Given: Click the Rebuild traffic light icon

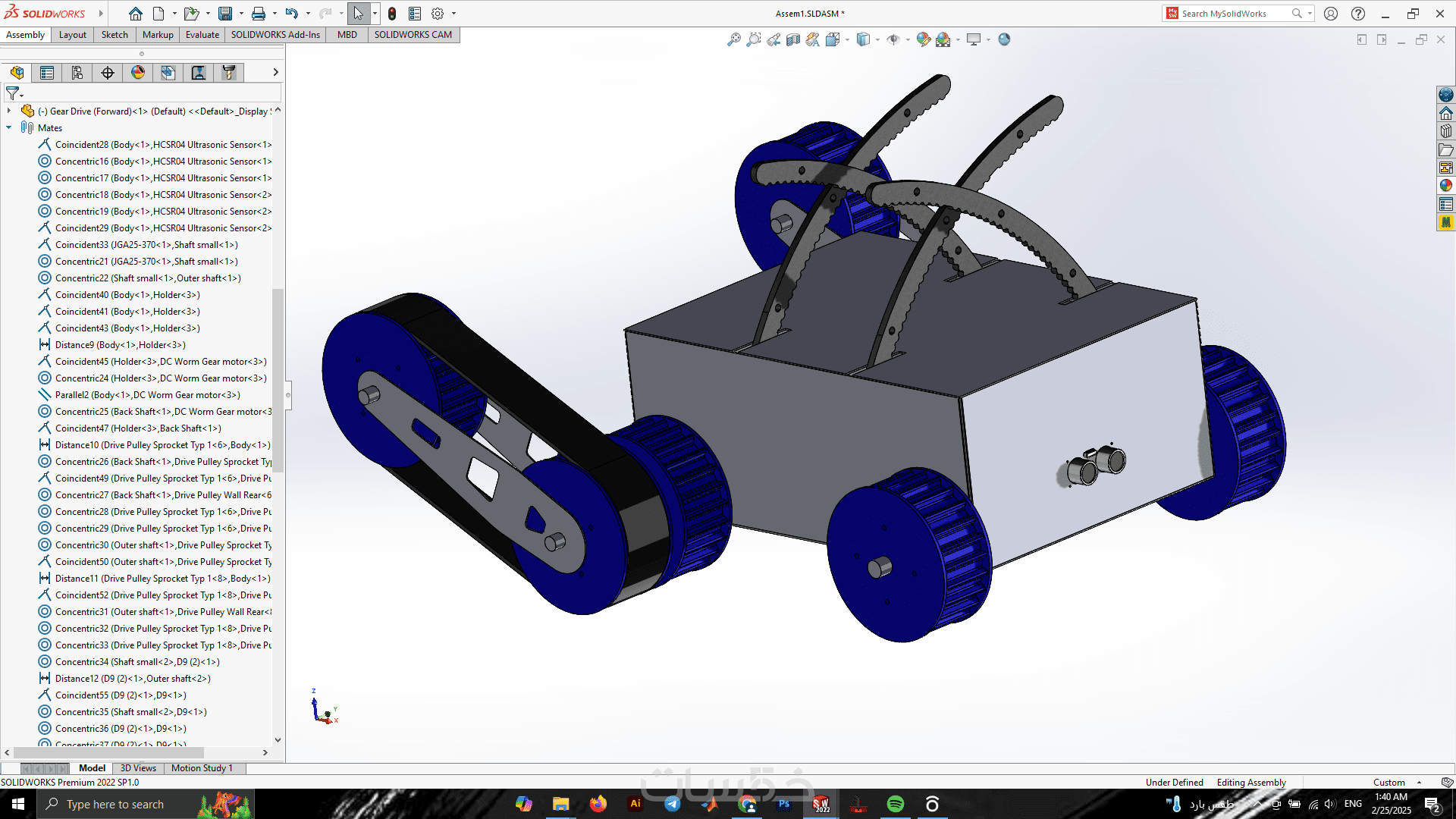Looking at the screenshot, I should coord(391,14).
